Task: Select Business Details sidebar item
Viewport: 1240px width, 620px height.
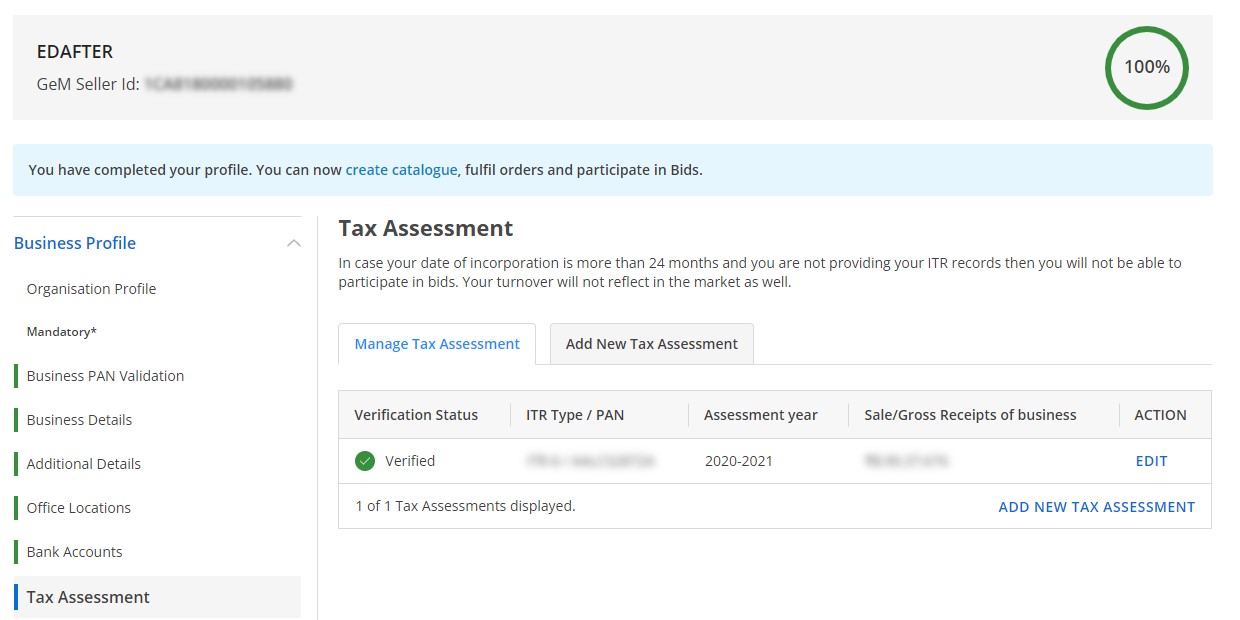Action: point(79,420)
